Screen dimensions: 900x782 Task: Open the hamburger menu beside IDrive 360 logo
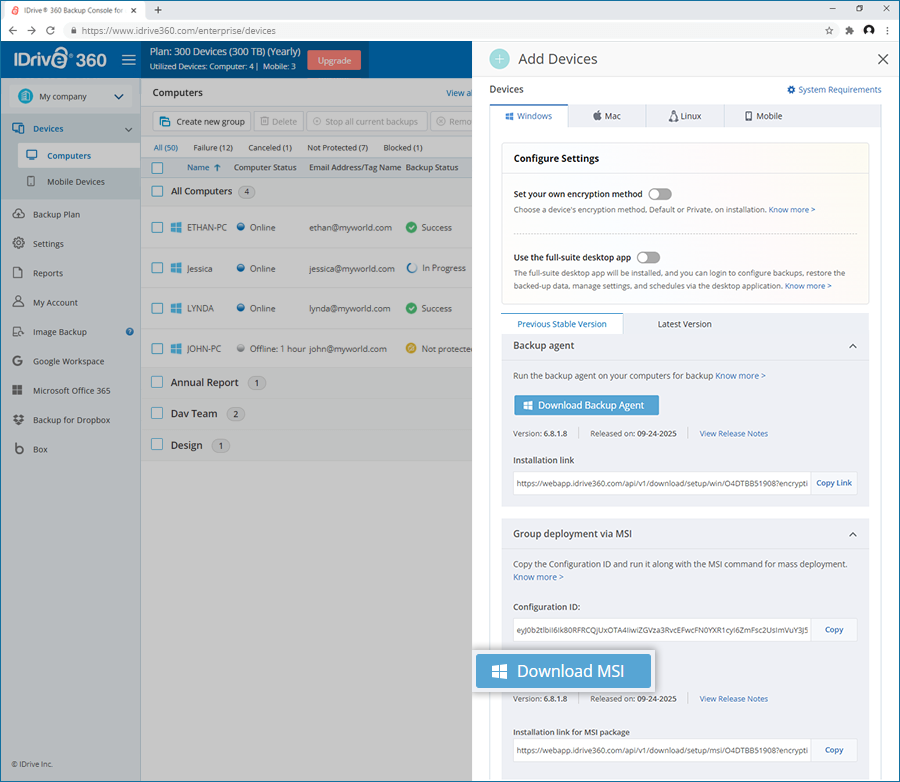point(129,60)
